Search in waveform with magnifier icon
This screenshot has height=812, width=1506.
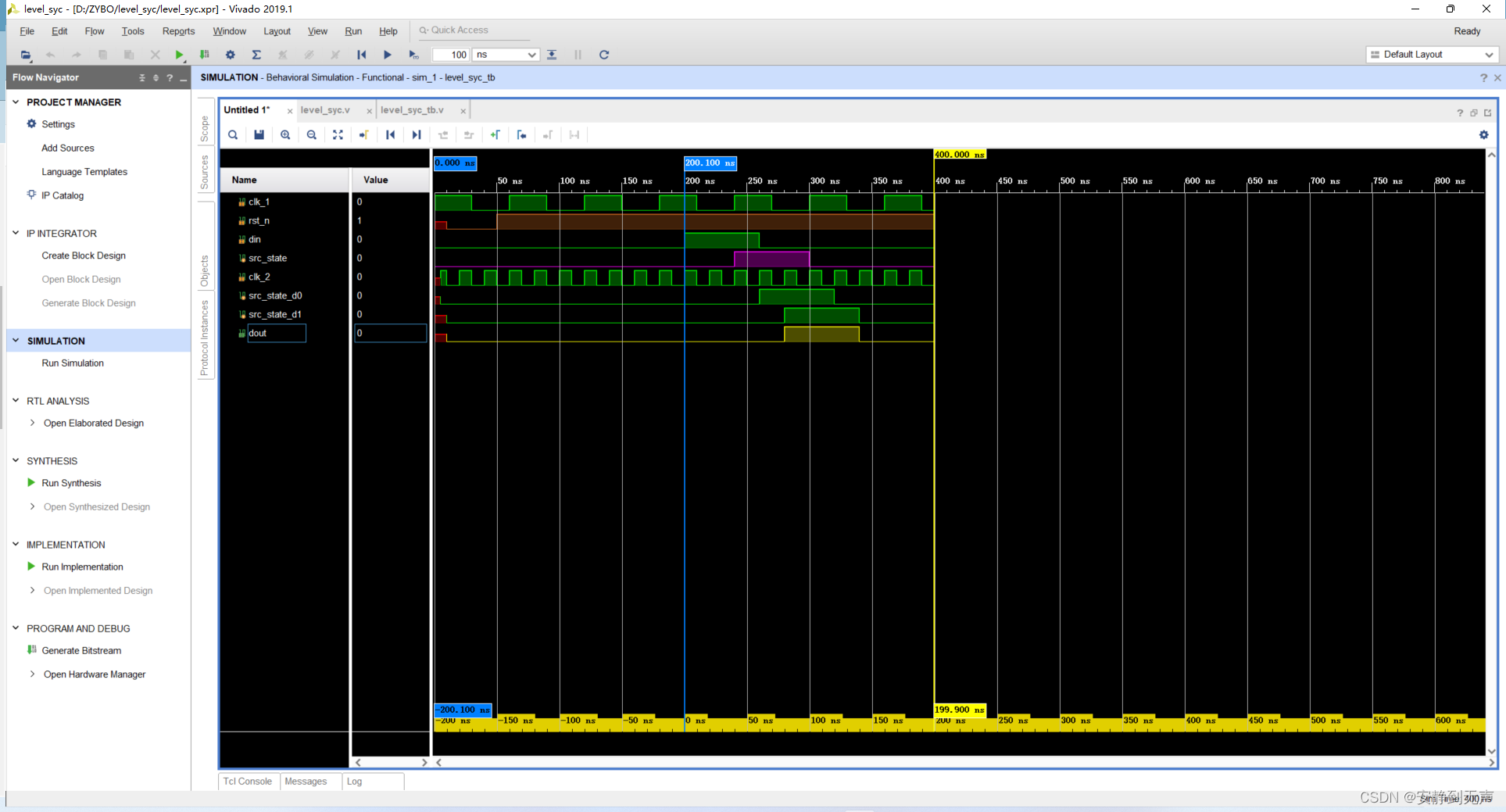point(233,134)
